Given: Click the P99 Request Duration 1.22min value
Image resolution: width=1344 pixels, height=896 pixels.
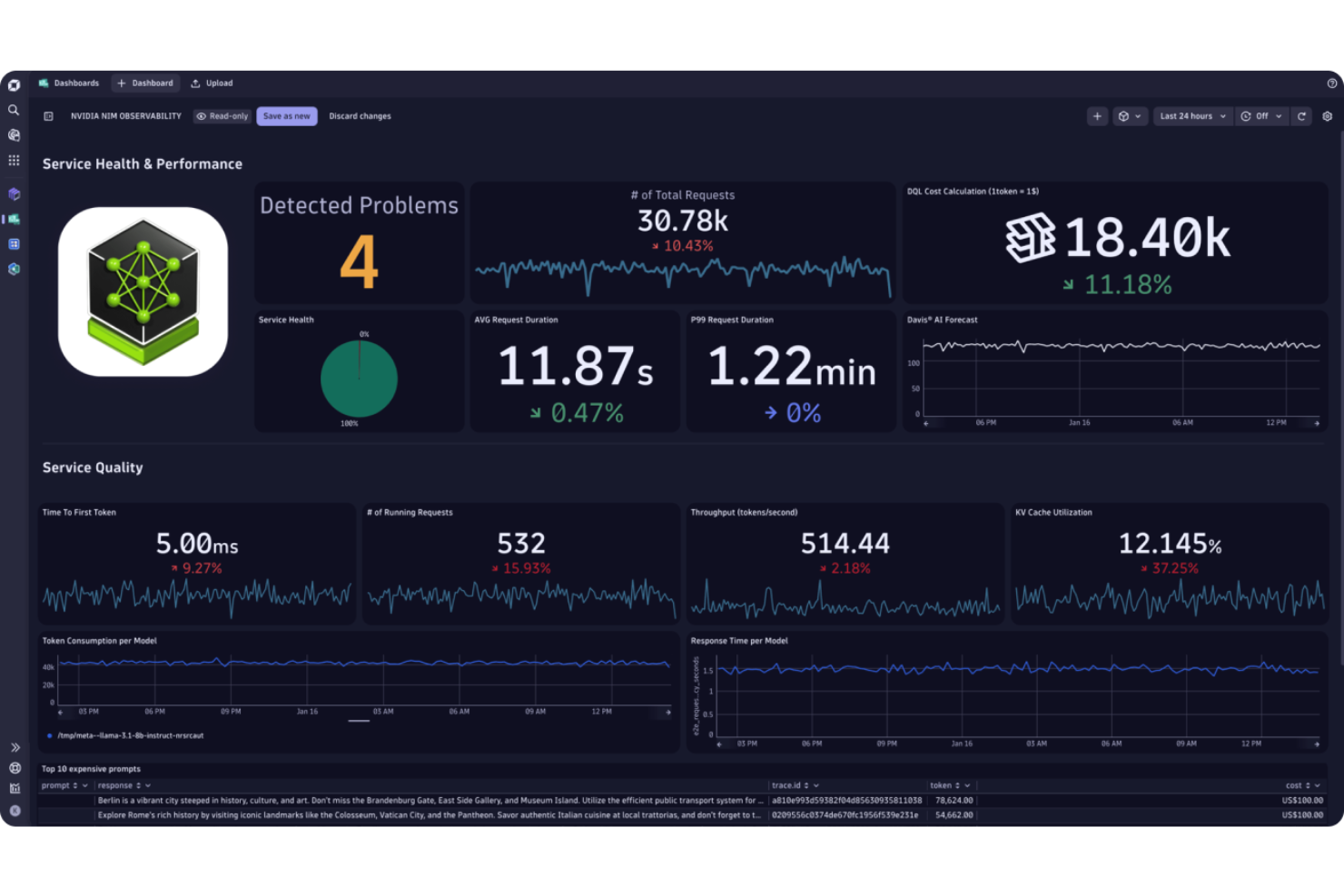Looking at the screenshot, I should pyautogui.click(x=792, y=367).
